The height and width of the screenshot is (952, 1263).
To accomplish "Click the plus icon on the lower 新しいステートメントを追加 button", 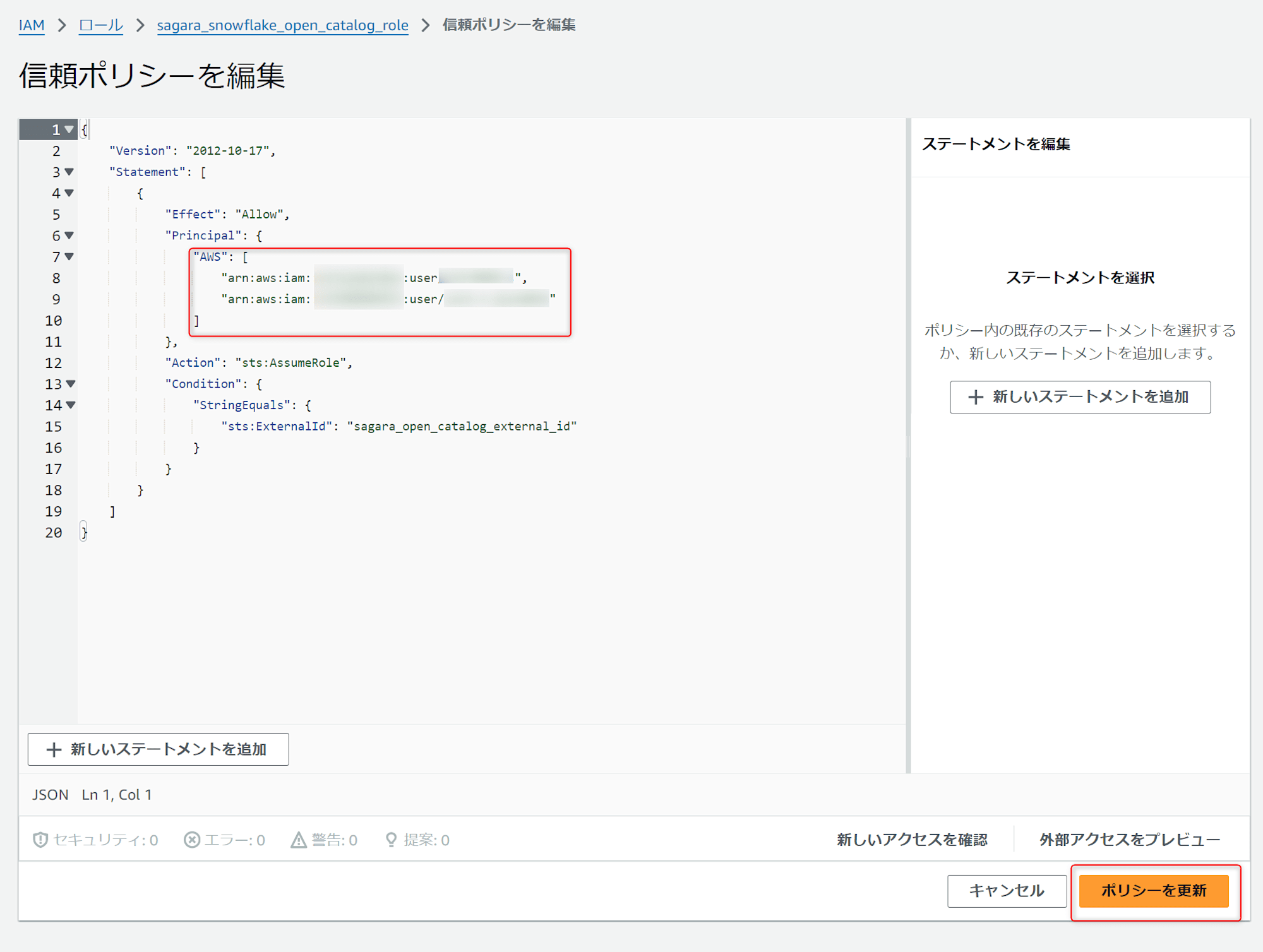I will click(x=54, y=749).
